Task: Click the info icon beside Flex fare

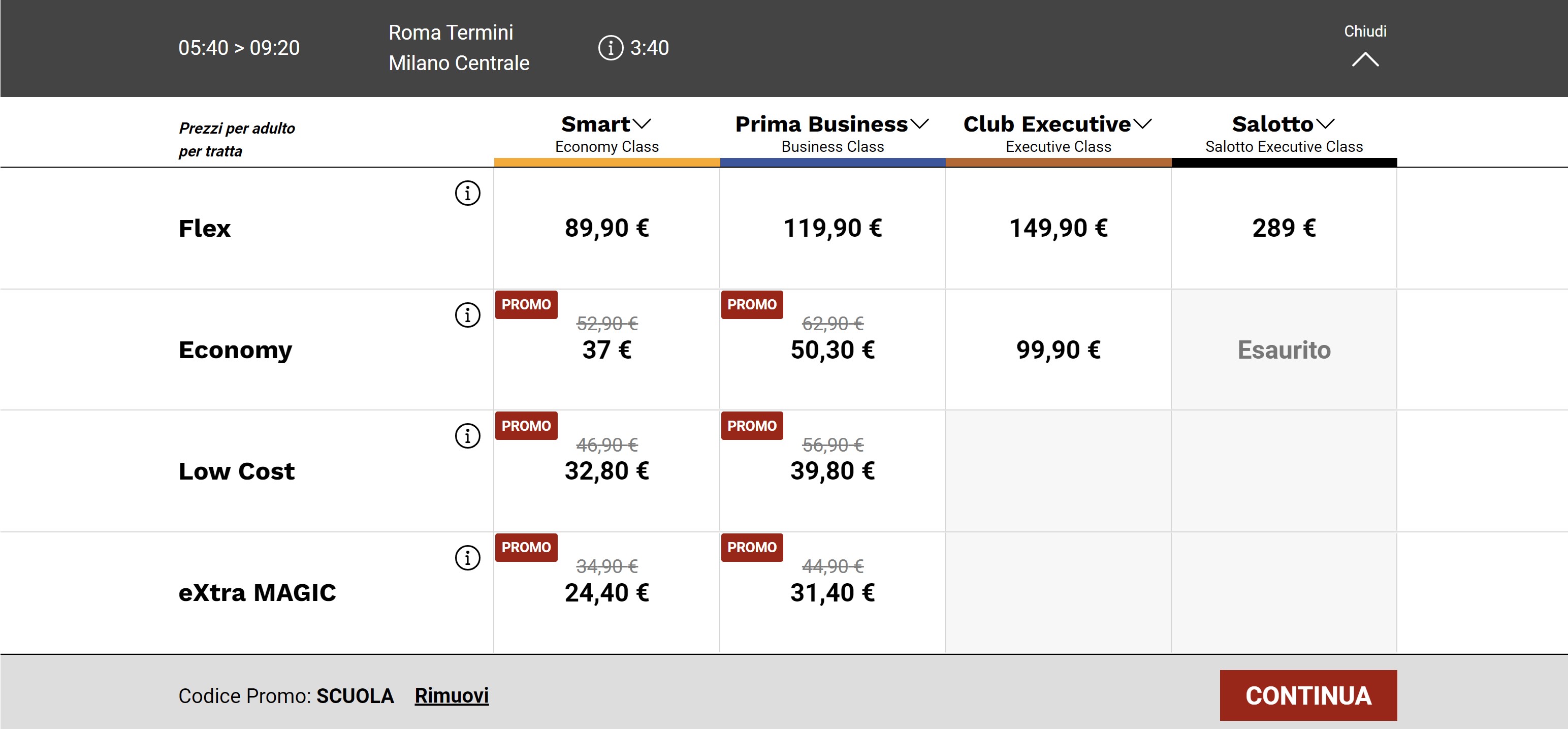Action: coord(467,193)
